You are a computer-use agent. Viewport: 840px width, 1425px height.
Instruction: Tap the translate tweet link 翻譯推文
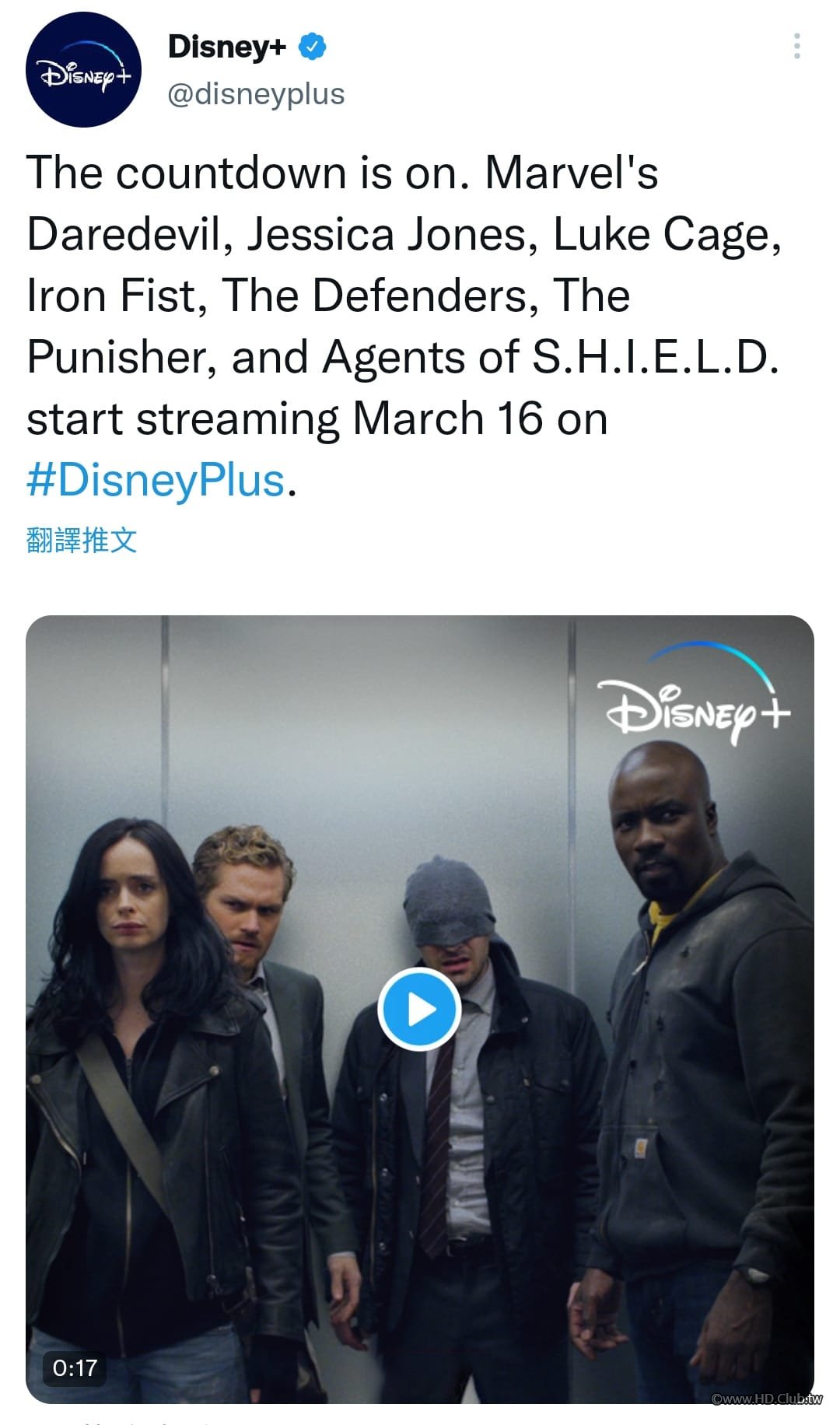click(x=82, y=540)
